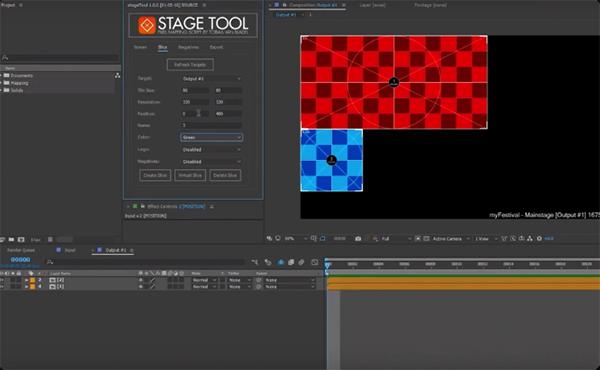Expand layer [1] properties triangle
The image size is (600, 370).
tap(26, 287)
